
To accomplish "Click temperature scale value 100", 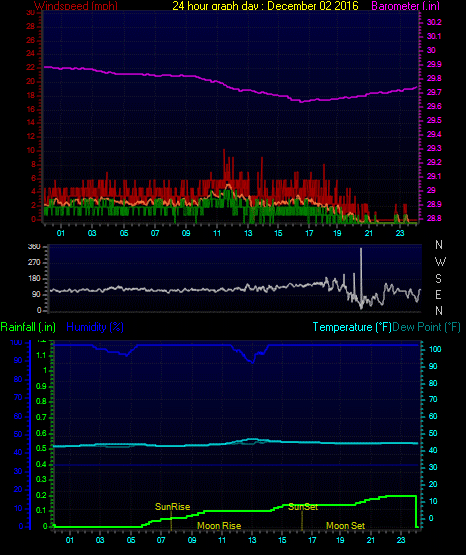I will point(435,349).
